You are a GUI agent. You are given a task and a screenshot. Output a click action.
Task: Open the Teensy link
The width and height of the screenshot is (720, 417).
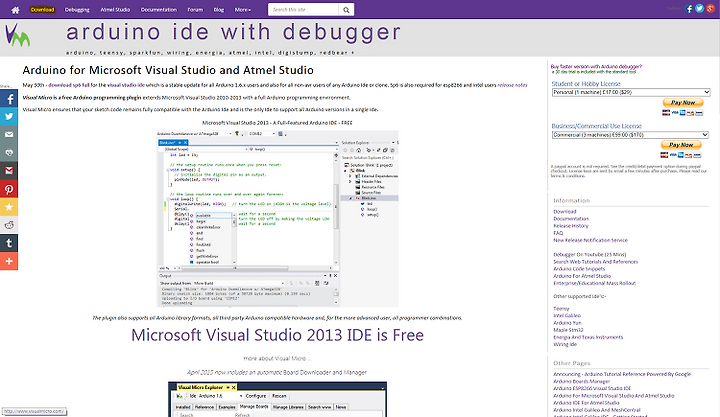click(x=561, y=309)
